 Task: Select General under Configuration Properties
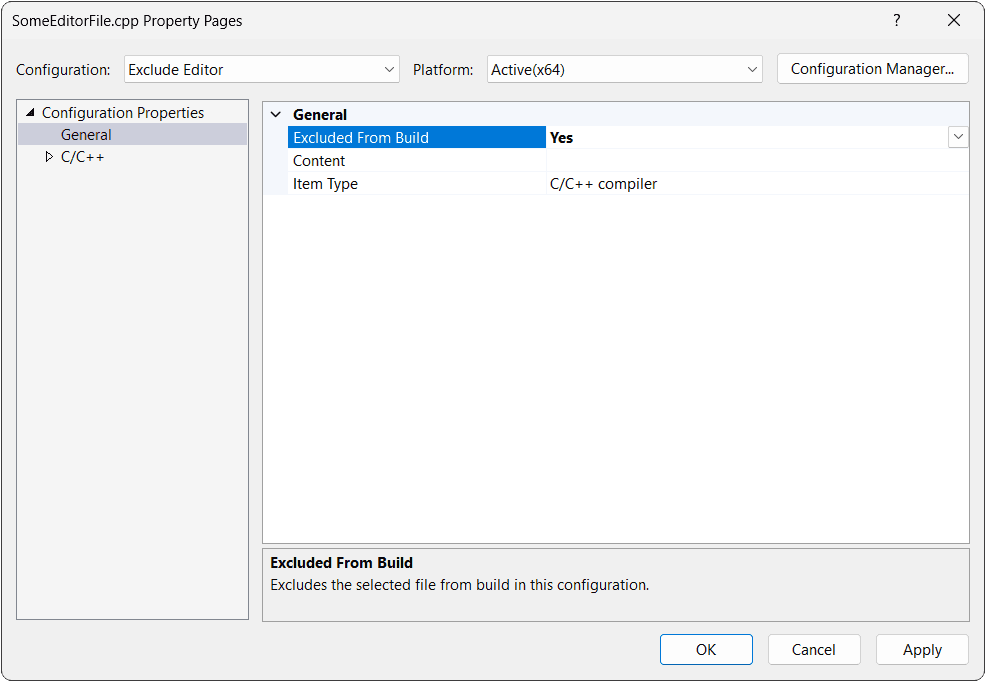pyautogui.click(x=86, y=134)
